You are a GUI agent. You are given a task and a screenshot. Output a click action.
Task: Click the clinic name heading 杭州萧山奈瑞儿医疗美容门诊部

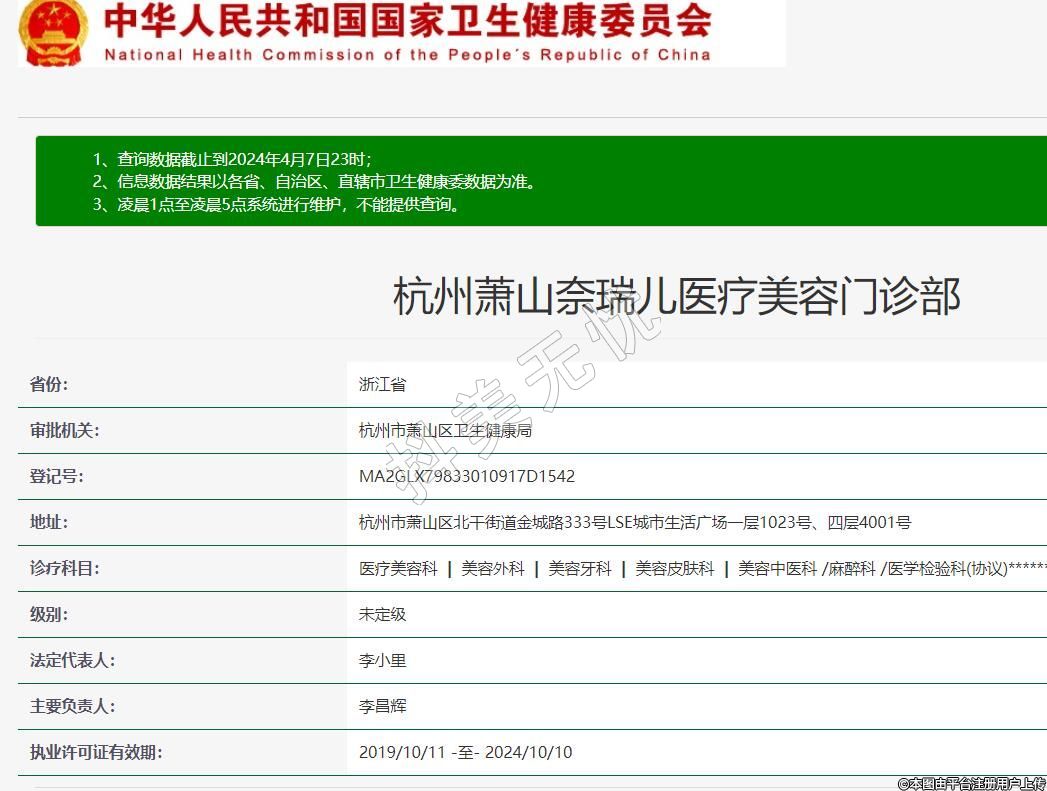tap(676, 297)
